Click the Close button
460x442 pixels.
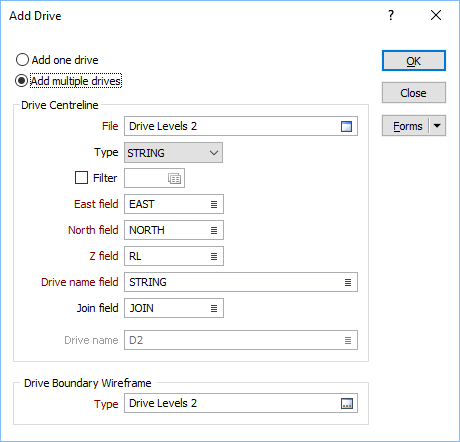point(414,93)
